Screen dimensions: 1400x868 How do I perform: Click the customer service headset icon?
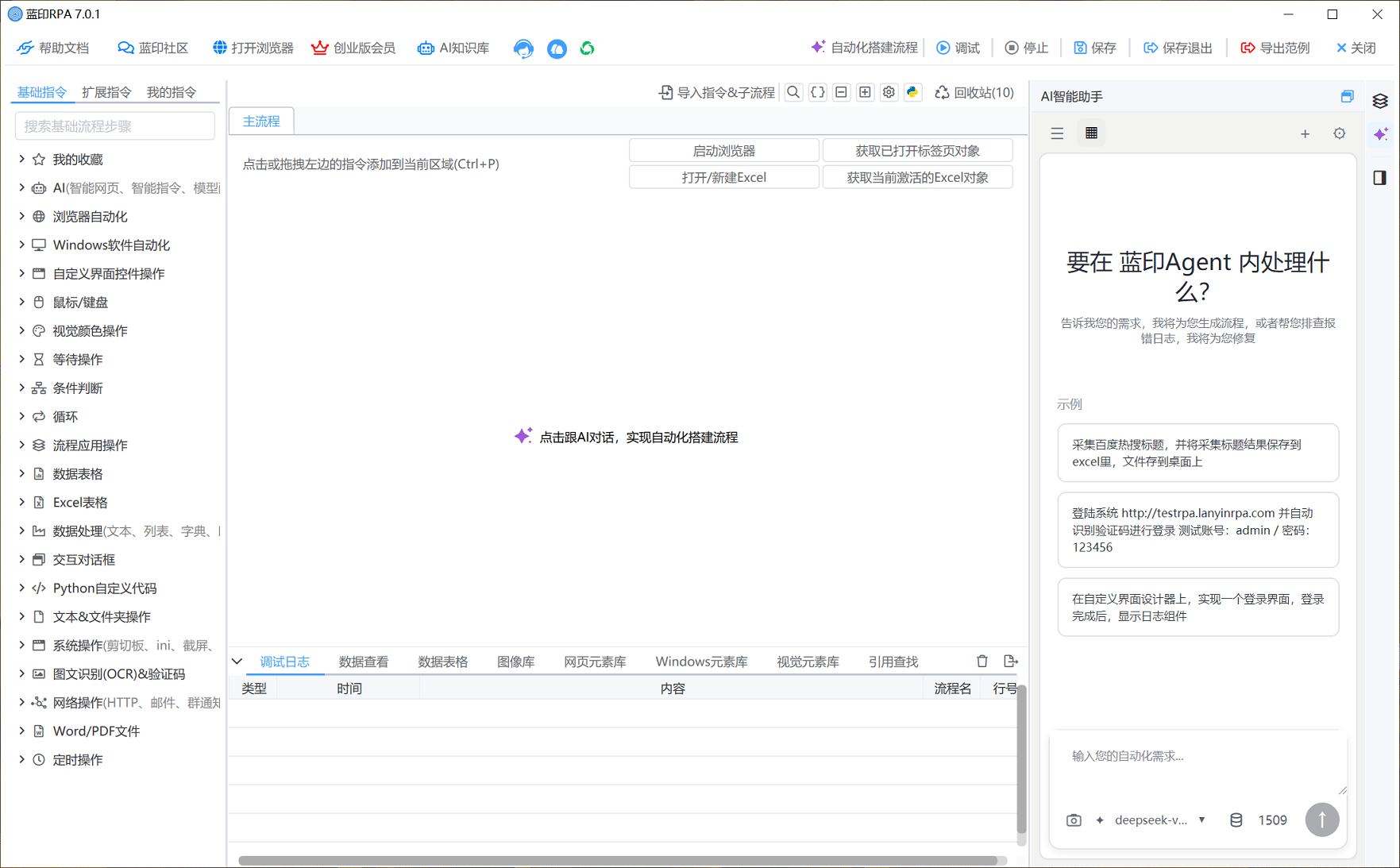coord(523,48)
